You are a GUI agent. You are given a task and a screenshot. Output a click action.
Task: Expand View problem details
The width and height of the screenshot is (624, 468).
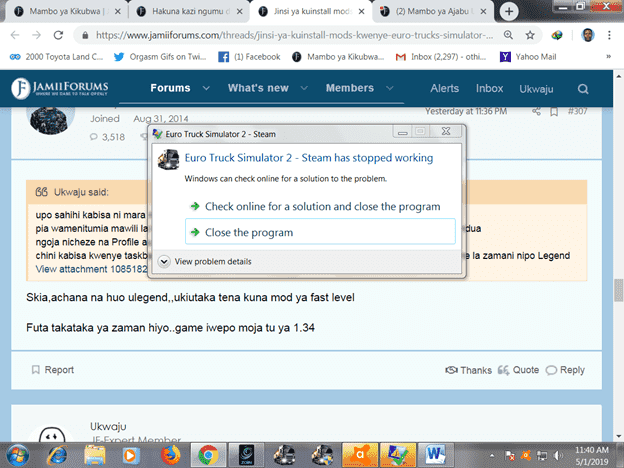point(205,261)
